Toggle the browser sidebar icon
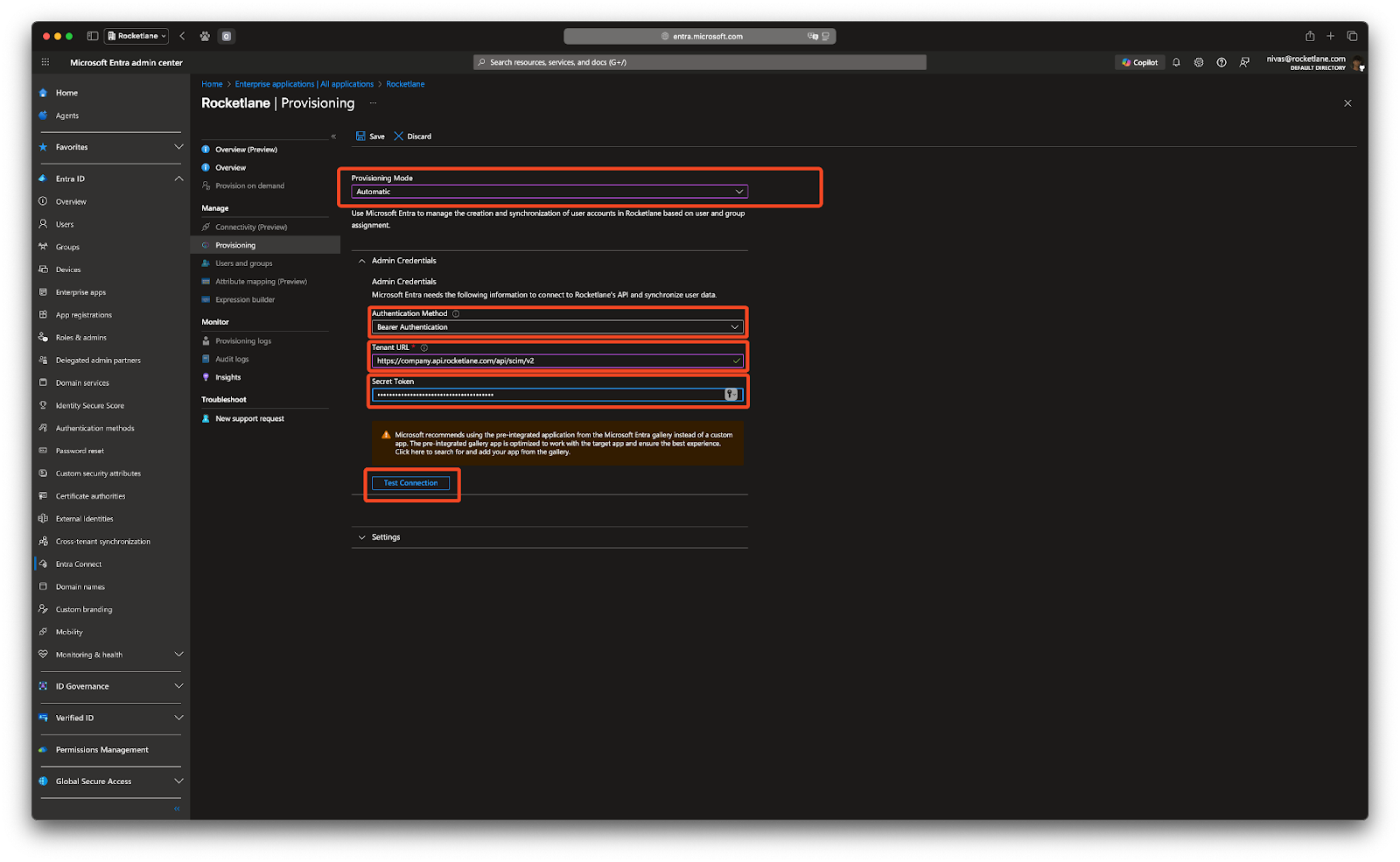1400x862 pixels. [x=93, y=36]
